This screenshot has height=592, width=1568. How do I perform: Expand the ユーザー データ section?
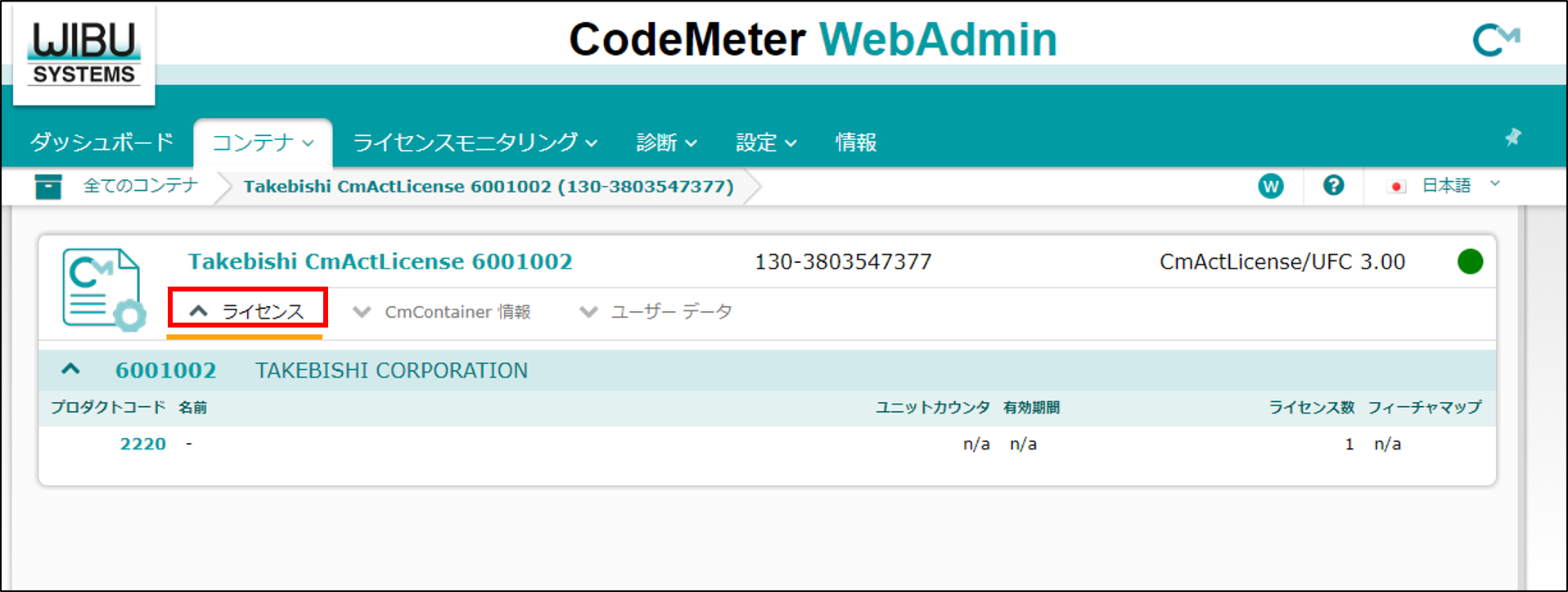point(656,312)
